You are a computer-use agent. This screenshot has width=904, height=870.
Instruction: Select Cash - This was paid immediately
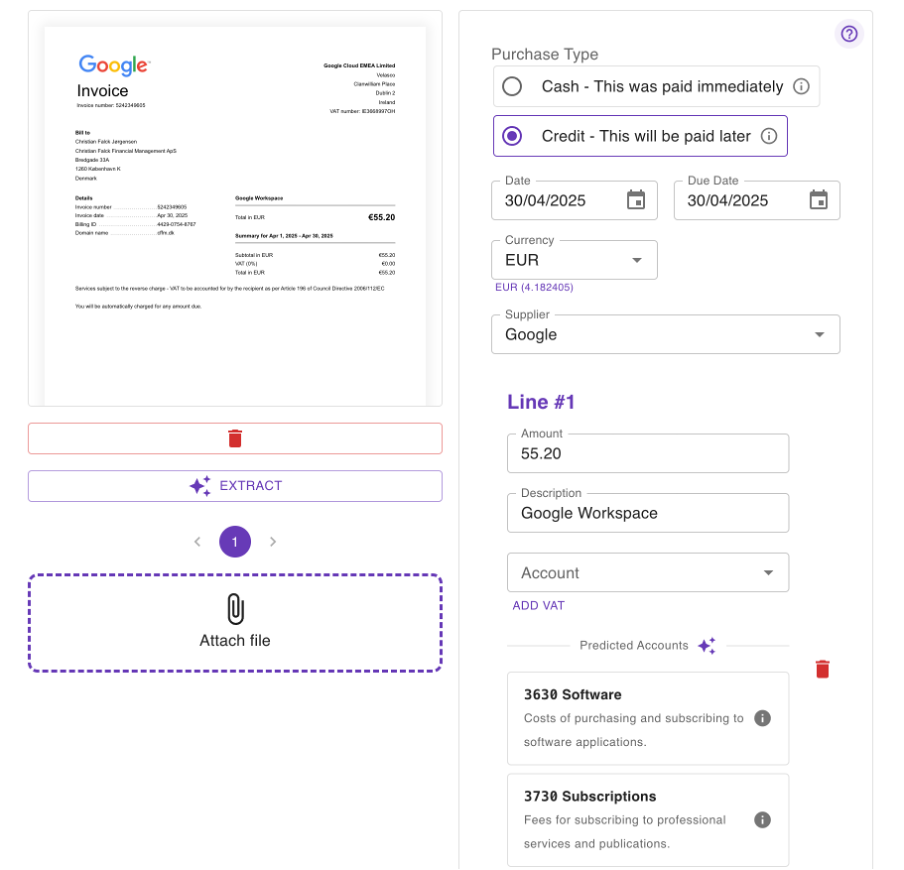coord(512,87)
